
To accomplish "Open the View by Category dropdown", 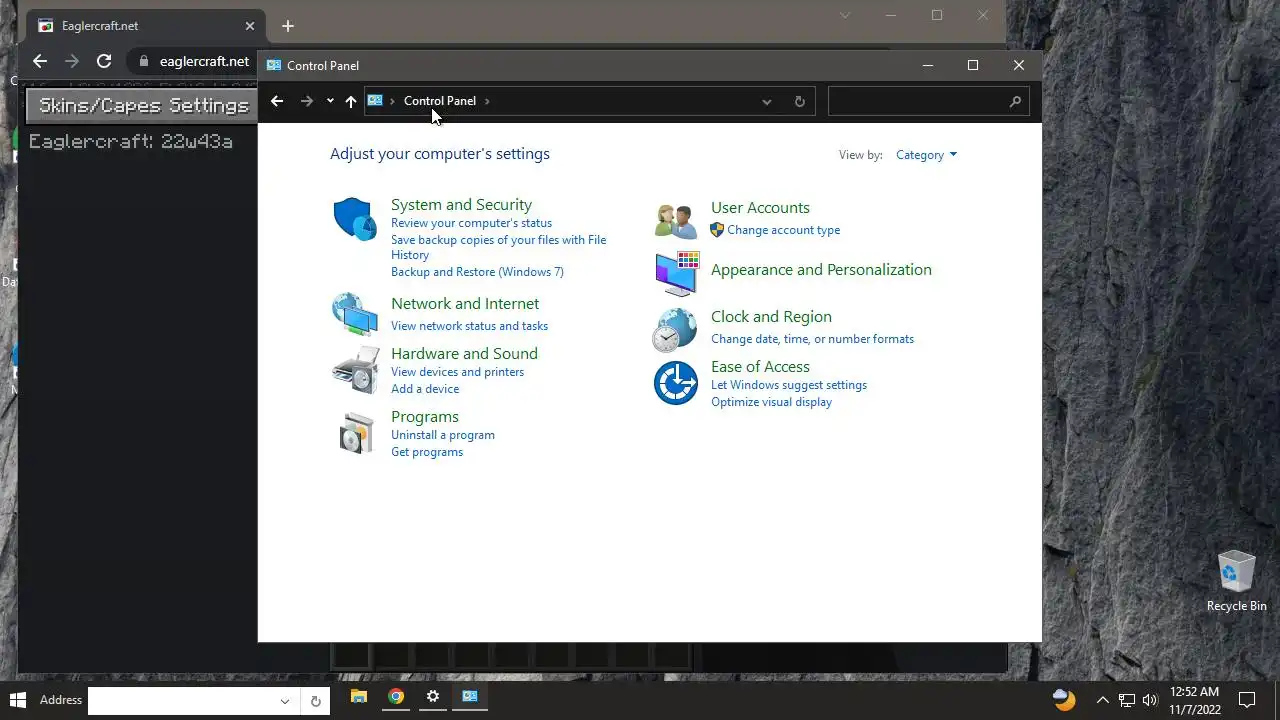I will [926, 155].
